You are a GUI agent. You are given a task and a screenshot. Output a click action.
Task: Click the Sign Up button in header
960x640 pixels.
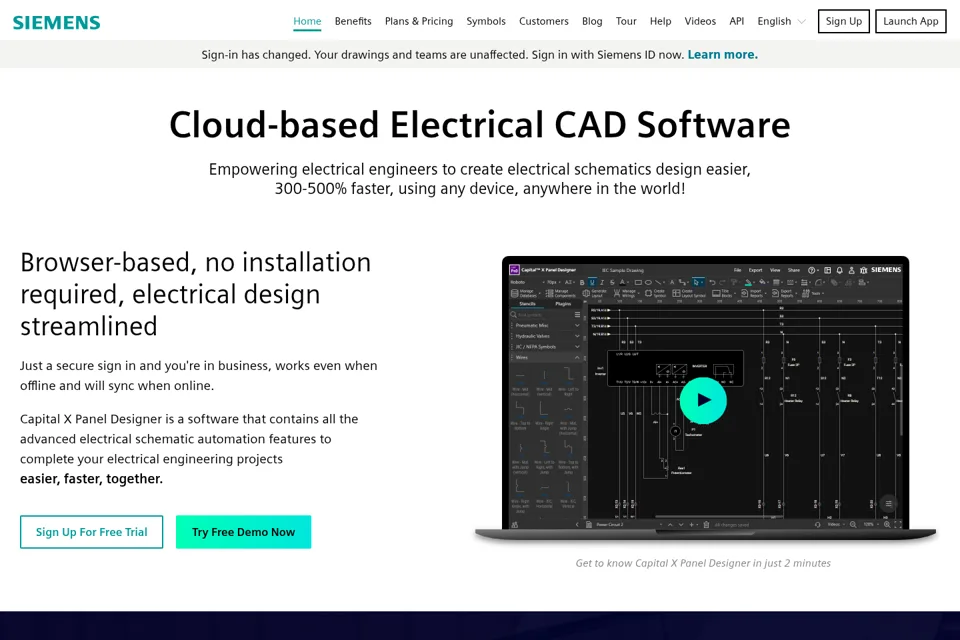point(844,21)
